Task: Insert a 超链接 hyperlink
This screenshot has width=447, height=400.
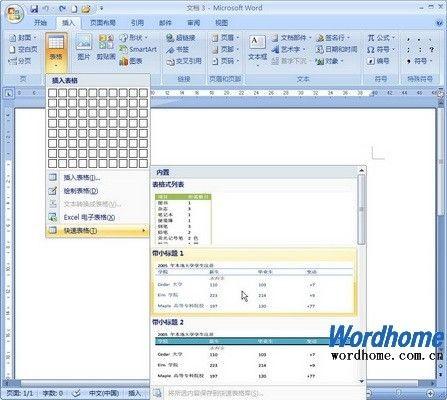Action: coord(181,38)
